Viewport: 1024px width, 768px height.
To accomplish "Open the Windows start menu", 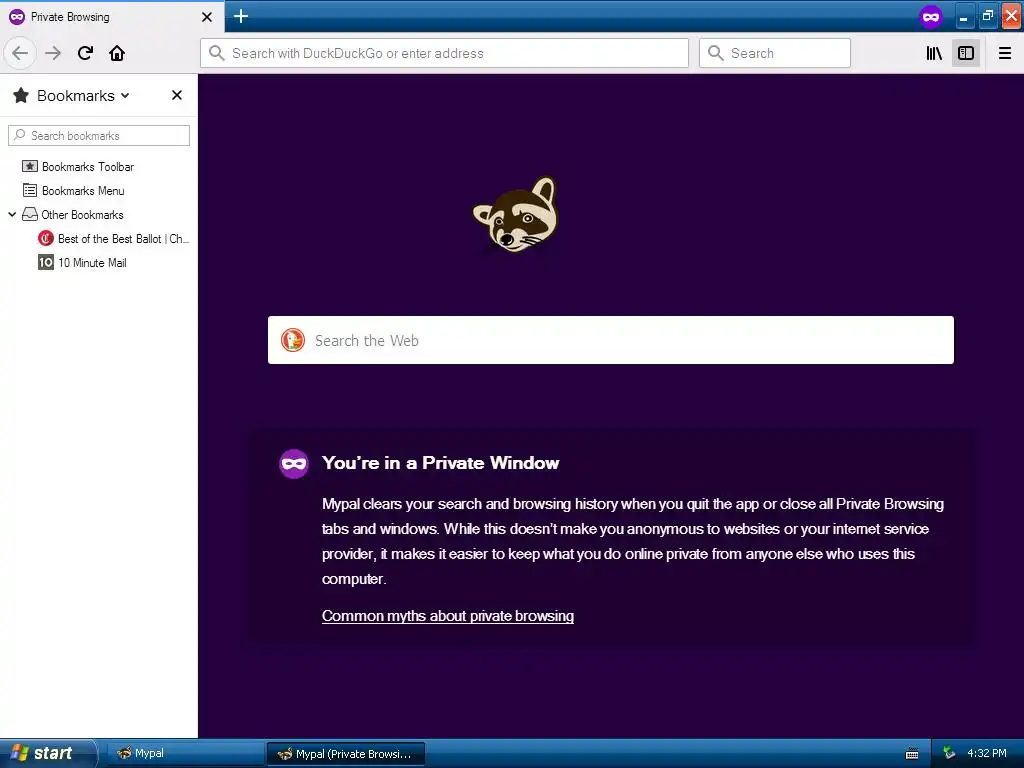I will [x=47, y=753].
